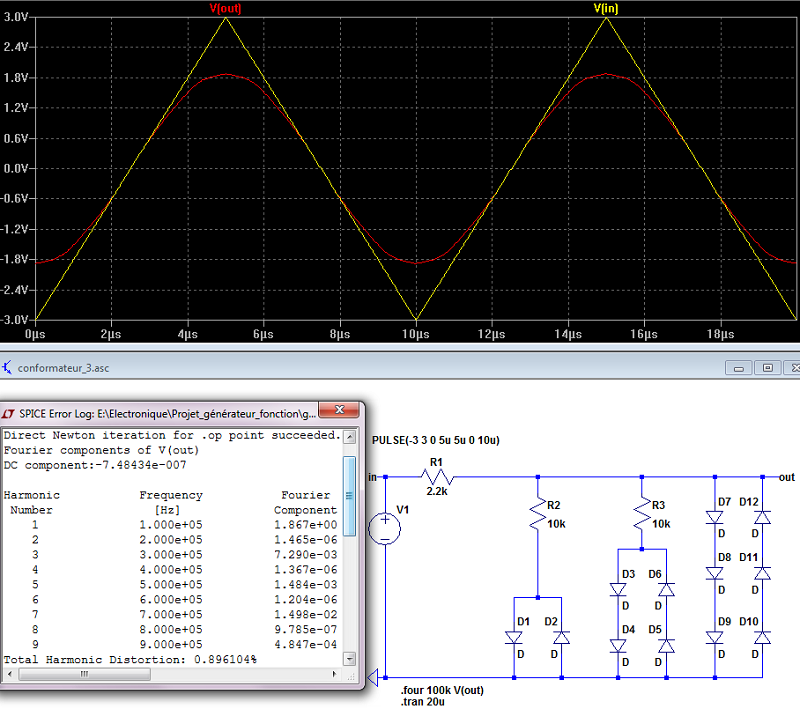This screenshot has width=800, height=709.
Task: Click the conformateur_3.asc schematic window icon
Action: [7, 367]
